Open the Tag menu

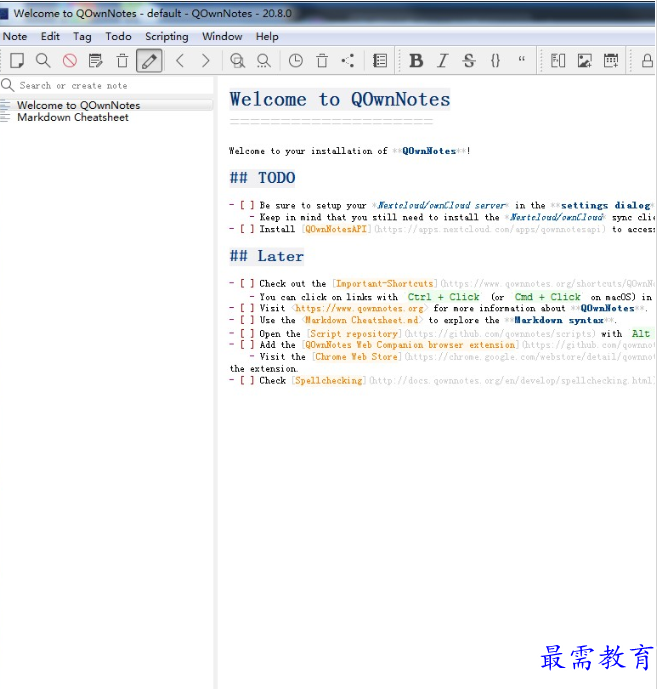82,36
